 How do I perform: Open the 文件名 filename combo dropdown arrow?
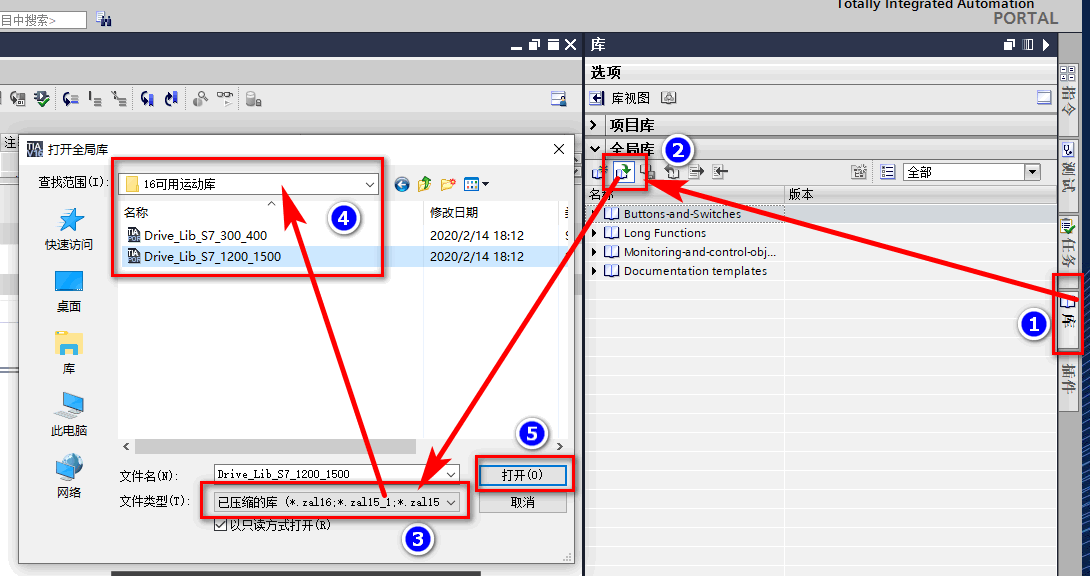point(451,474)
